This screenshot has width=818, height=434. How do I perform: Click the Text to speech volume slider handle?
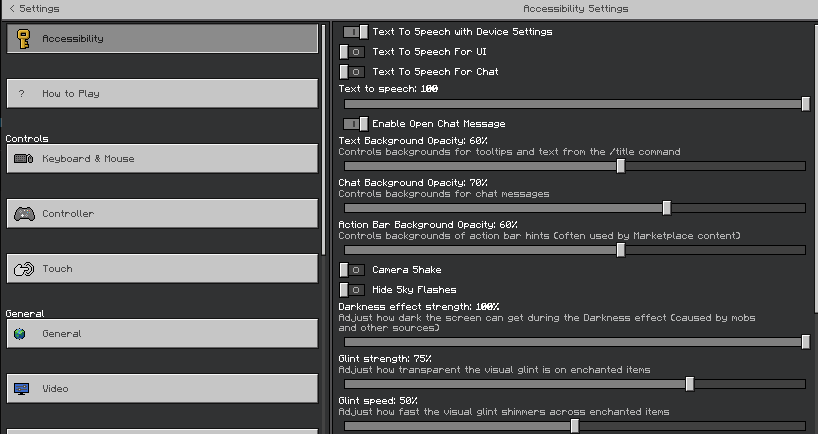point(806,104)
